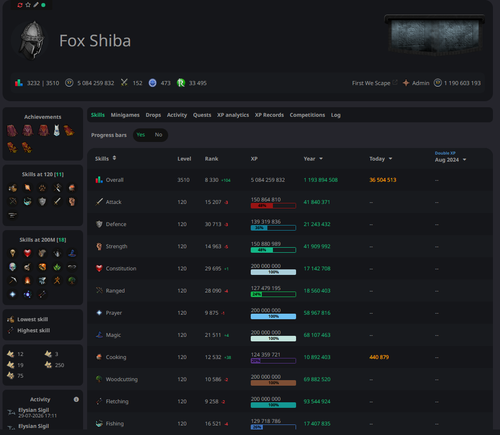Click the combat level crossed swords icon
500x435 pixels.
point(124,83)
